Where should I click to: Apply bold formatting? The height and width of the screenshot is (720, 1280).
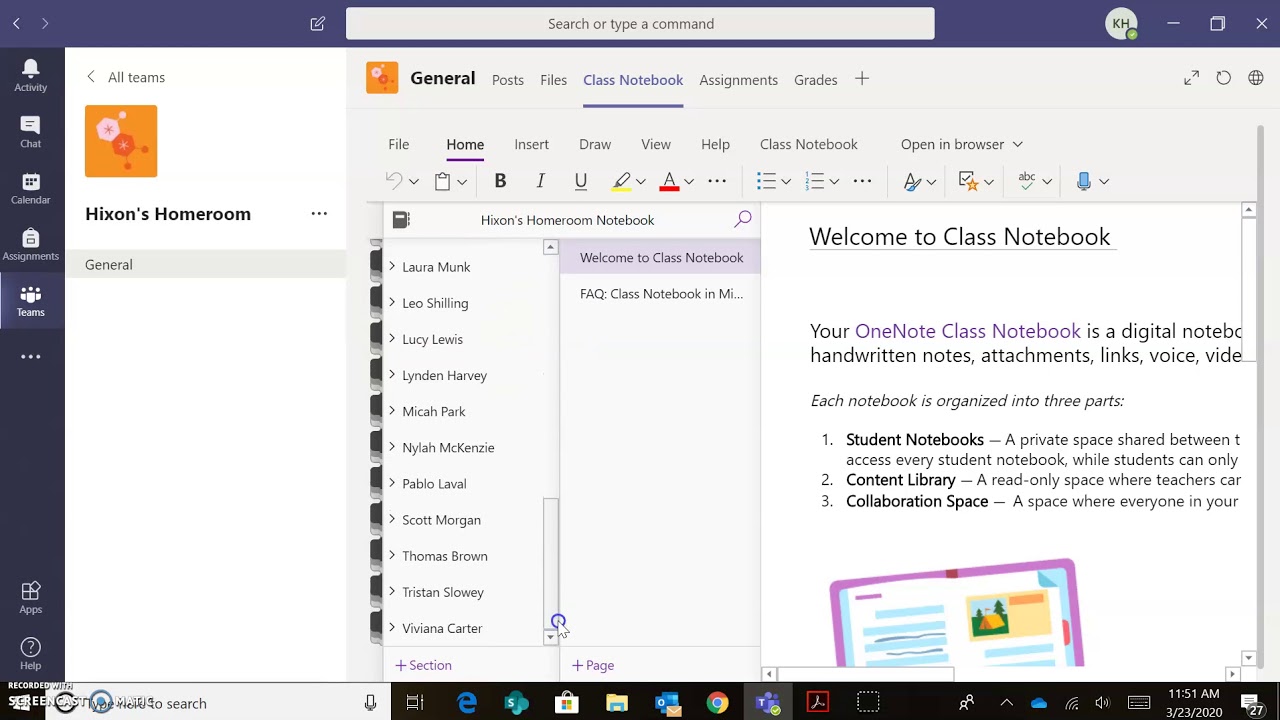(x=500, y=181)
